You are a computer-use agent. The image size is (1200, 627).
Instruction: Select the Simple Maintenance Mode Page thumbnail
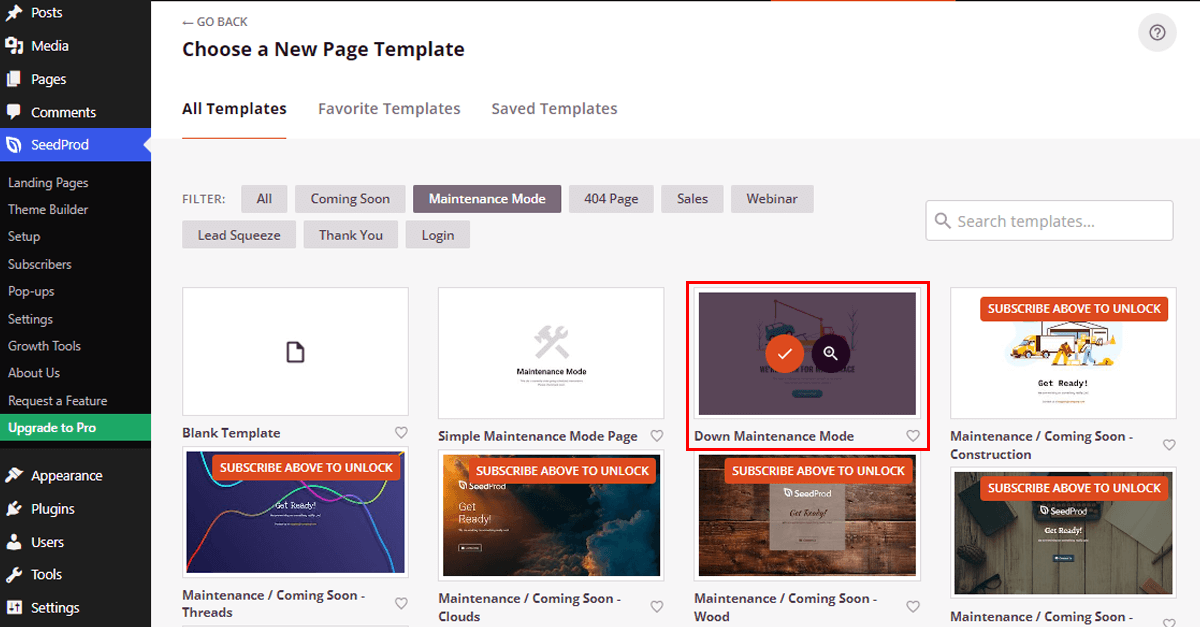[x=551, y=353]
